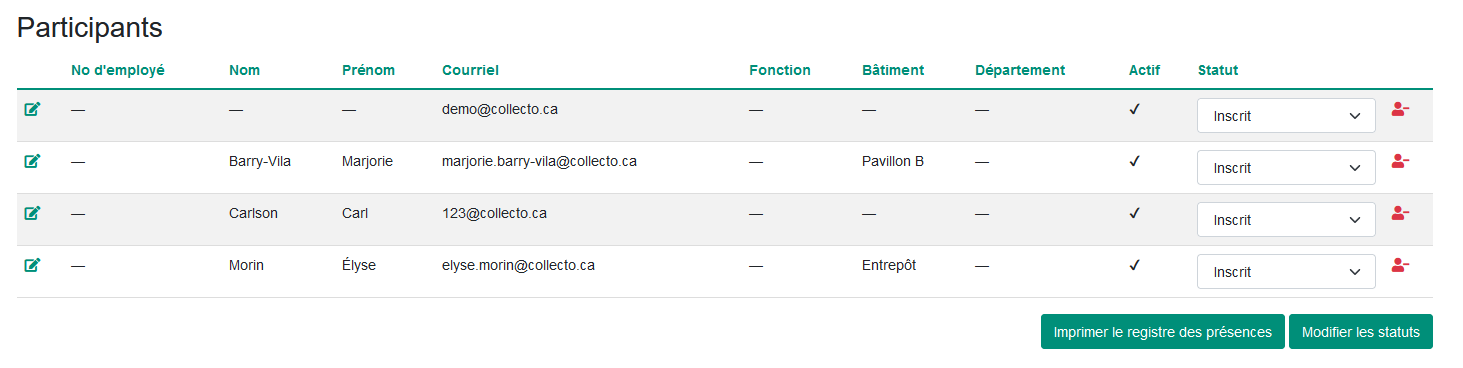Screen dimensions: 1463x368
Task: Edit participant Carl Carlson
Action: point(32,213)
